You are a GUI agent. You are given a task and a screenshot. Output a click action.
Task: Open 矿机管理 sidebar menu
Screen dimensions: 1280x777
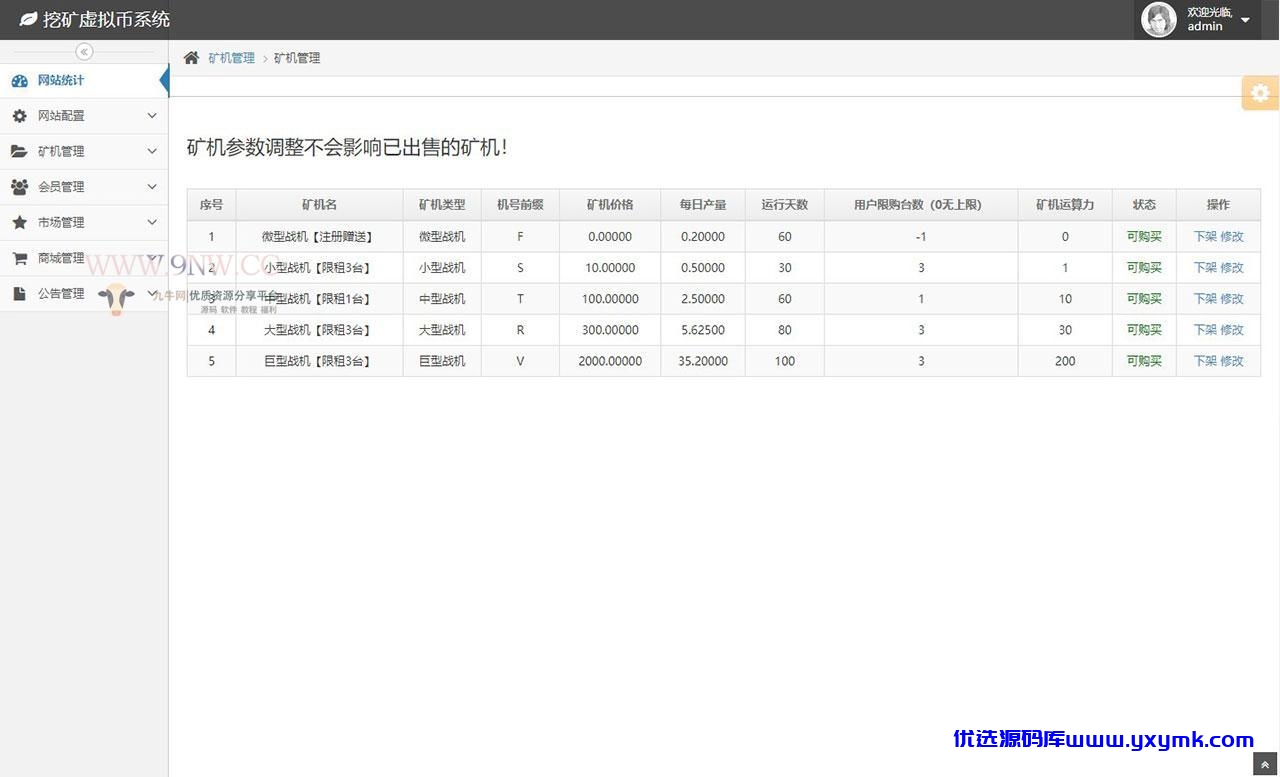84,151
